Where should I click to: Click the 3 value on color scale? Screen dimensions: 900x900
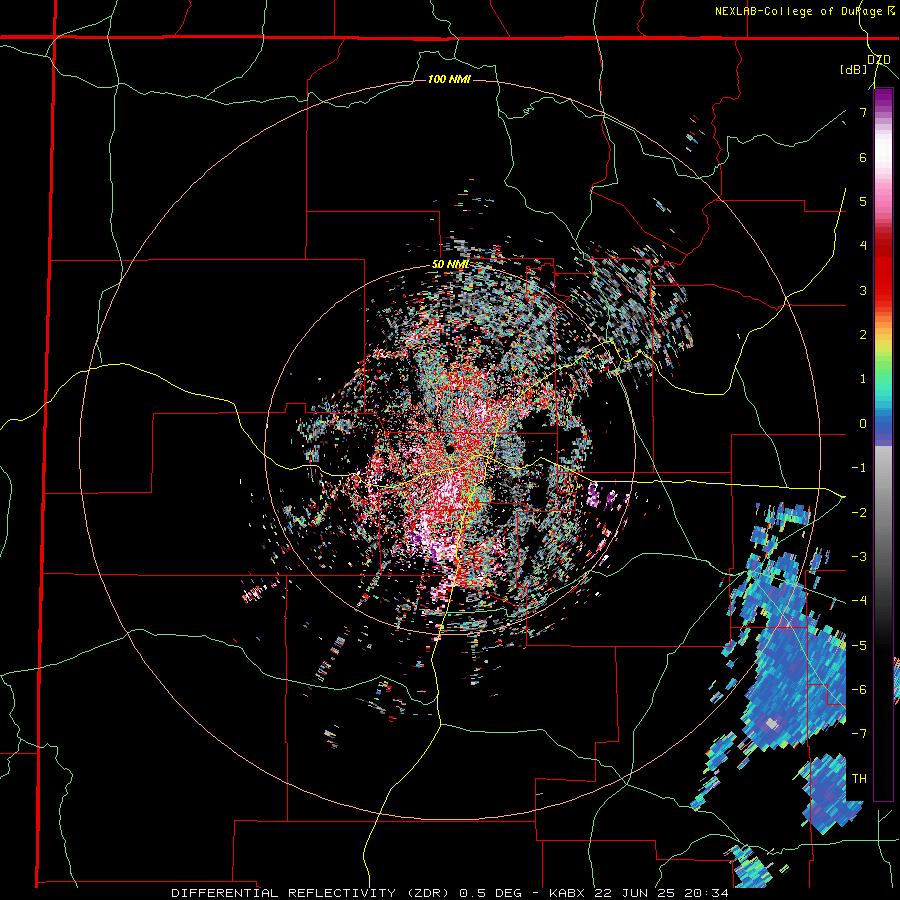863,290
